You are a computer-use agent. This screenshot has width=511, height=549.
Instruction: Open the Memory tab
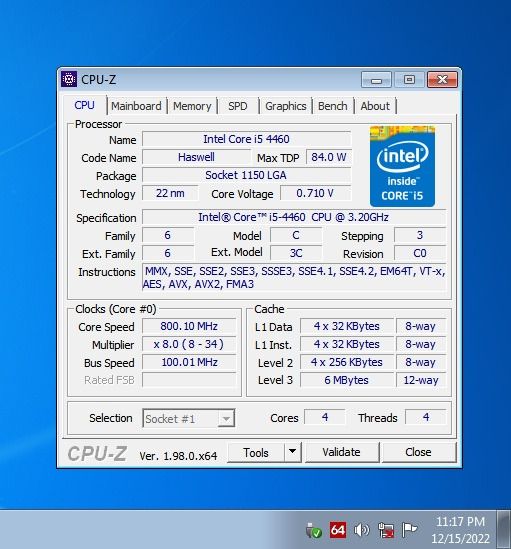tap(192, 106)
